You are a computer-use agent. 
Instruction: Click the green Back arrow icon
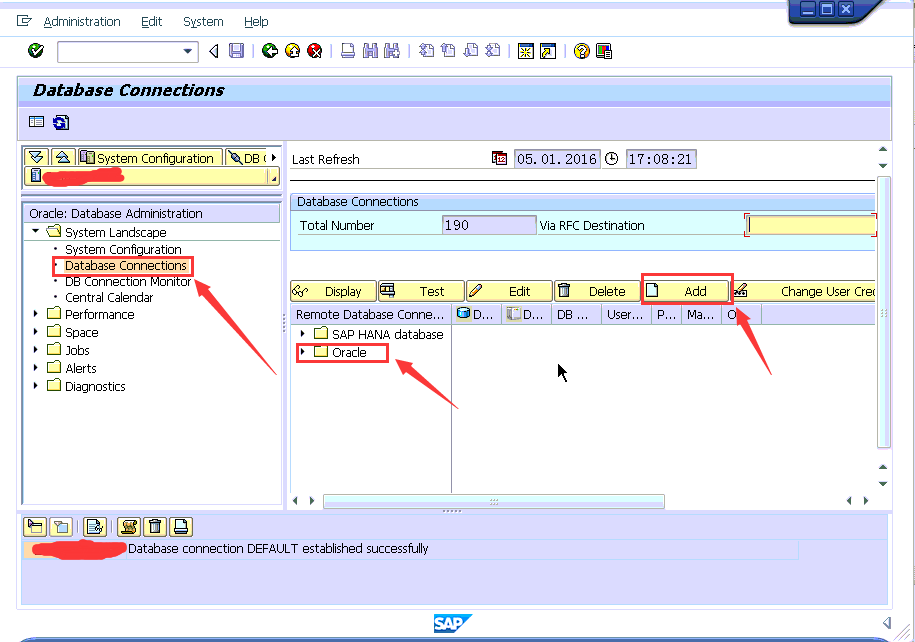(x=270, y=51)
